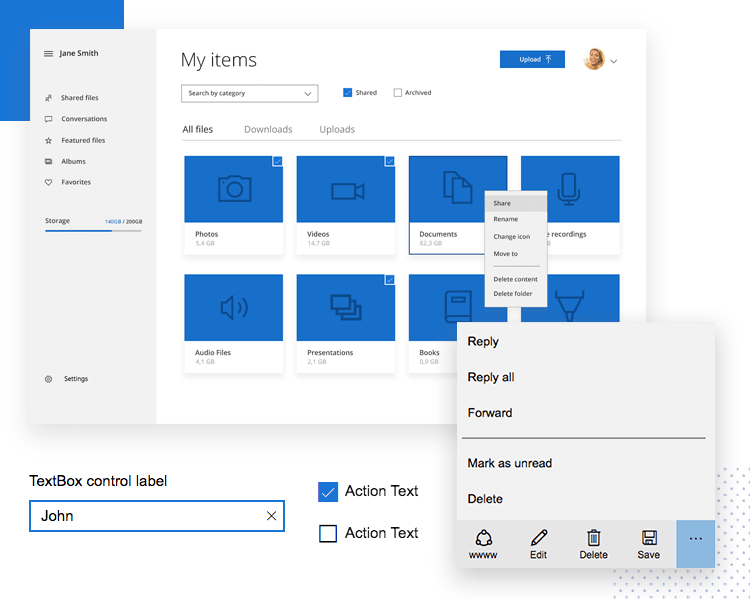Click the Featured files star icon
Viewport: 750px width, 600px height.
[x=48, y=141]
